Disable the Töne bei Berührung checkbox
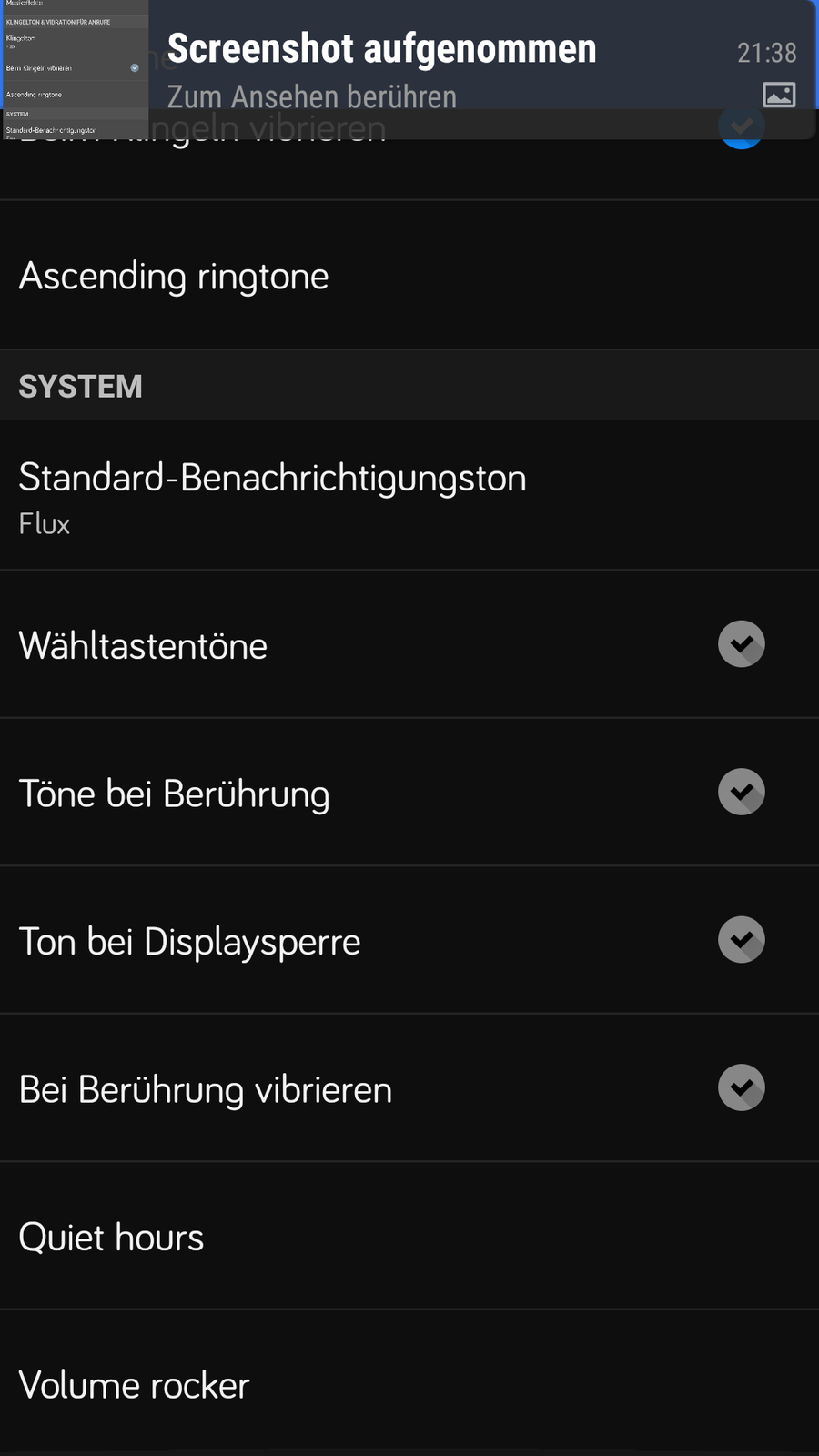This screenshot has width=819, height=1456. click(x=742, y=792)
